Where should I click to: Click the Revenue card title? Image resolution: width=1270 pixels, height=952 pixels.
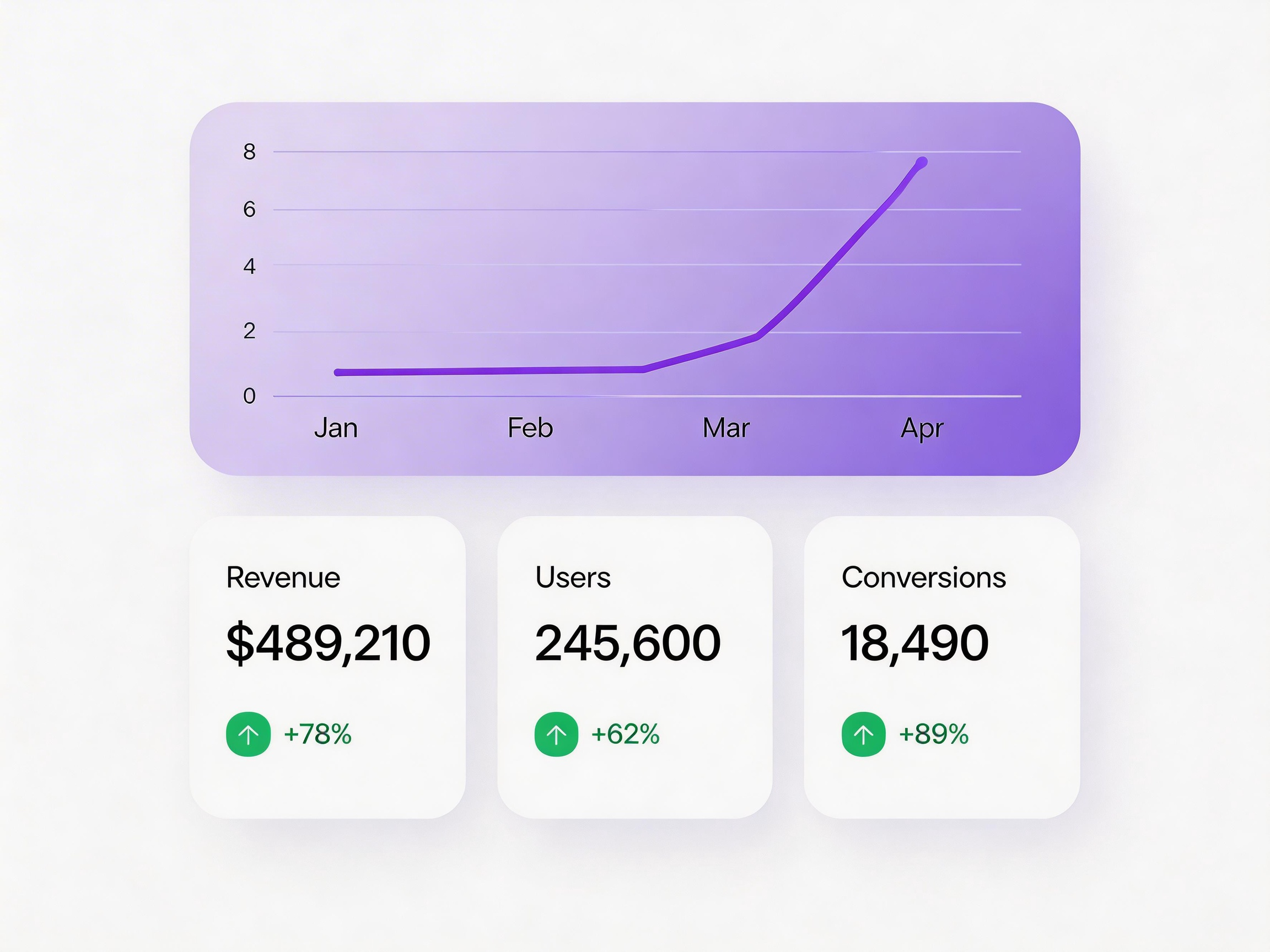coord(283,577)
